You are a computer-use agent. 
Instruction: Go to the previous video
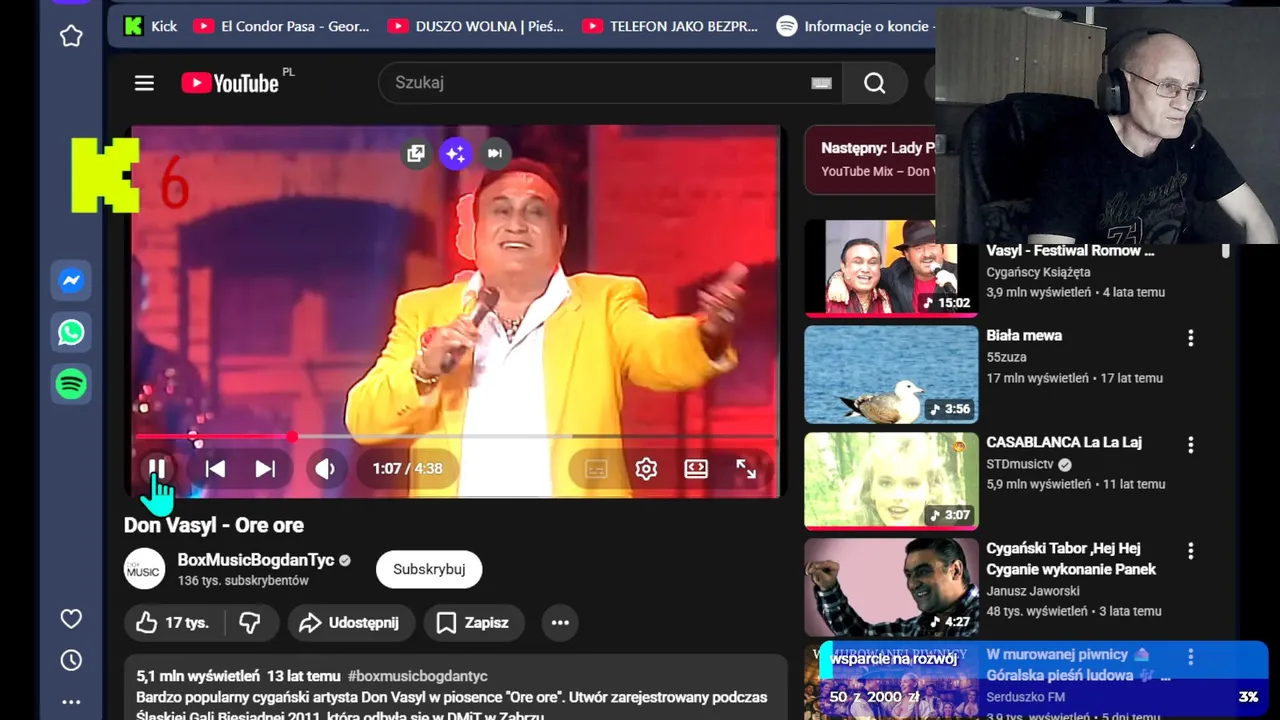(215, 468)
